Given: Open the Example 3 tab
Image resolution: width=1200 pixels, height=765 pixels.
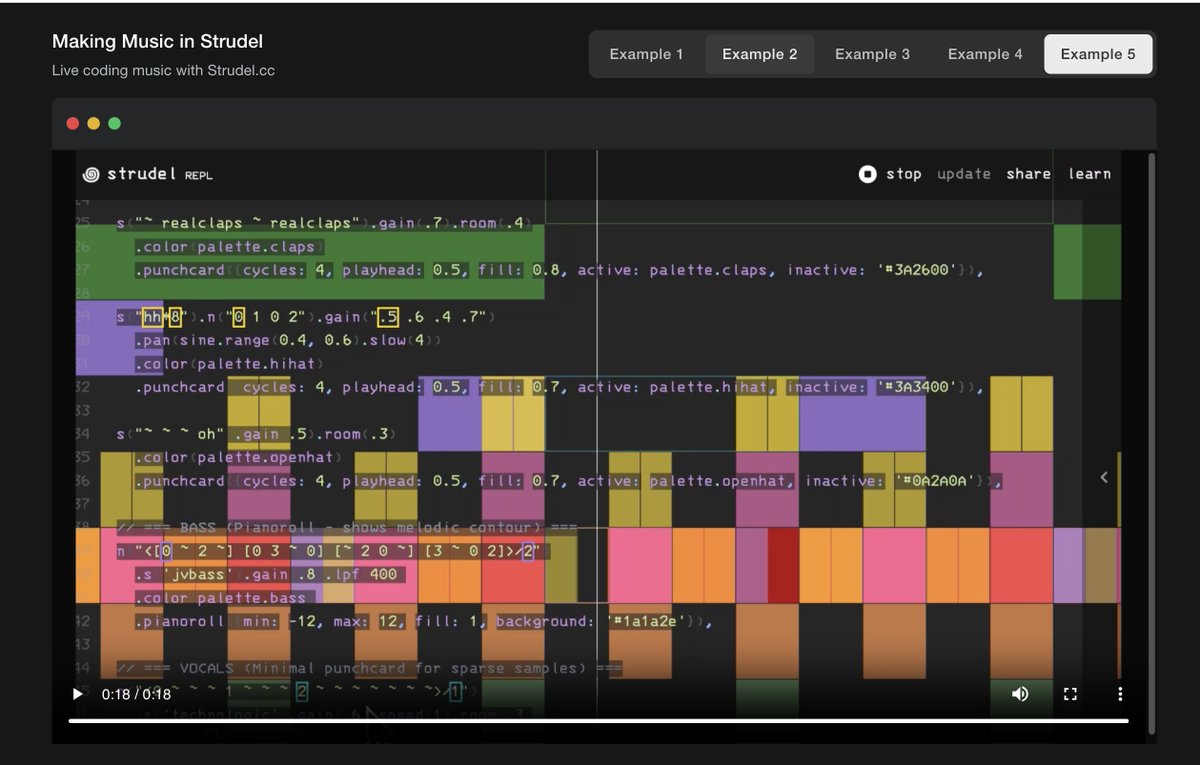Looking at the screenshot, I should click(872, 54).
